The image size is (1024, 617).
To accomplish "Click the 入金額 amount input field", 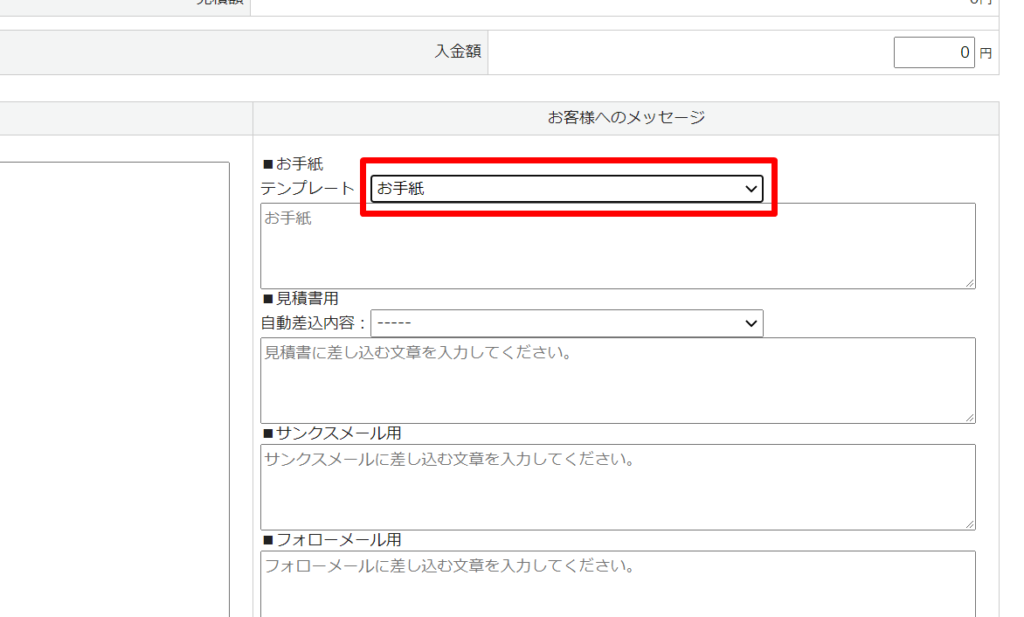I will point(934,52).
